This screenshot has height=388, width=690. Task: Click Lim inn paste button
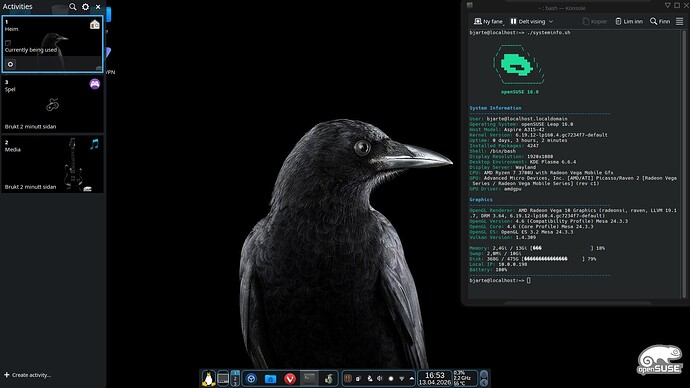[x=629, y=21]
